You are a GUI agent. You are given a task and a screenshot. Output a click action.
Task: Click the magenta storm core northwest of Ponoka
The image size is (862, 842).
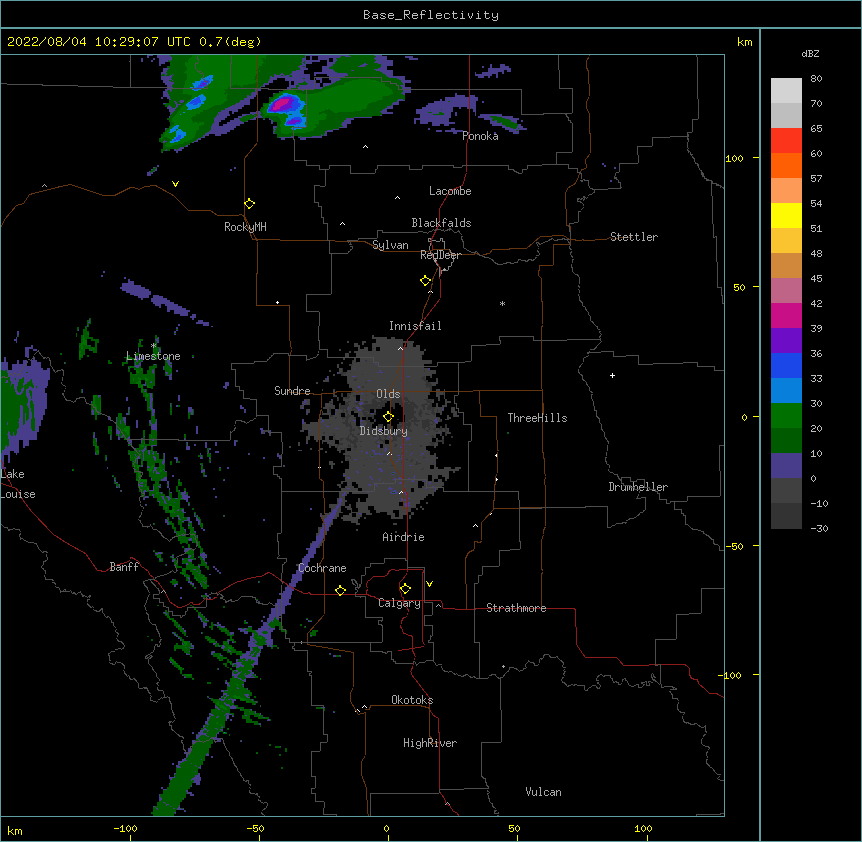coord(283,103)
